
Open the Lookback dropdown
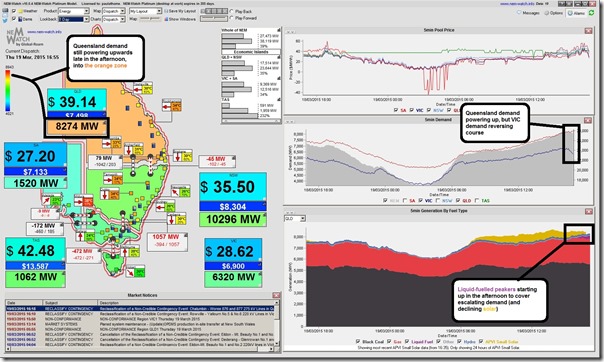tap(73, 19)
